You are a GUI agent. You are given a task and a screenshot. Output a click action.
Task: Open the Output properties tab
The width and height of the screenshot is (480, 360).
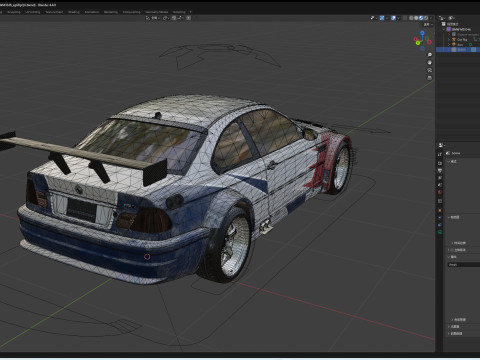pos(440,170)
